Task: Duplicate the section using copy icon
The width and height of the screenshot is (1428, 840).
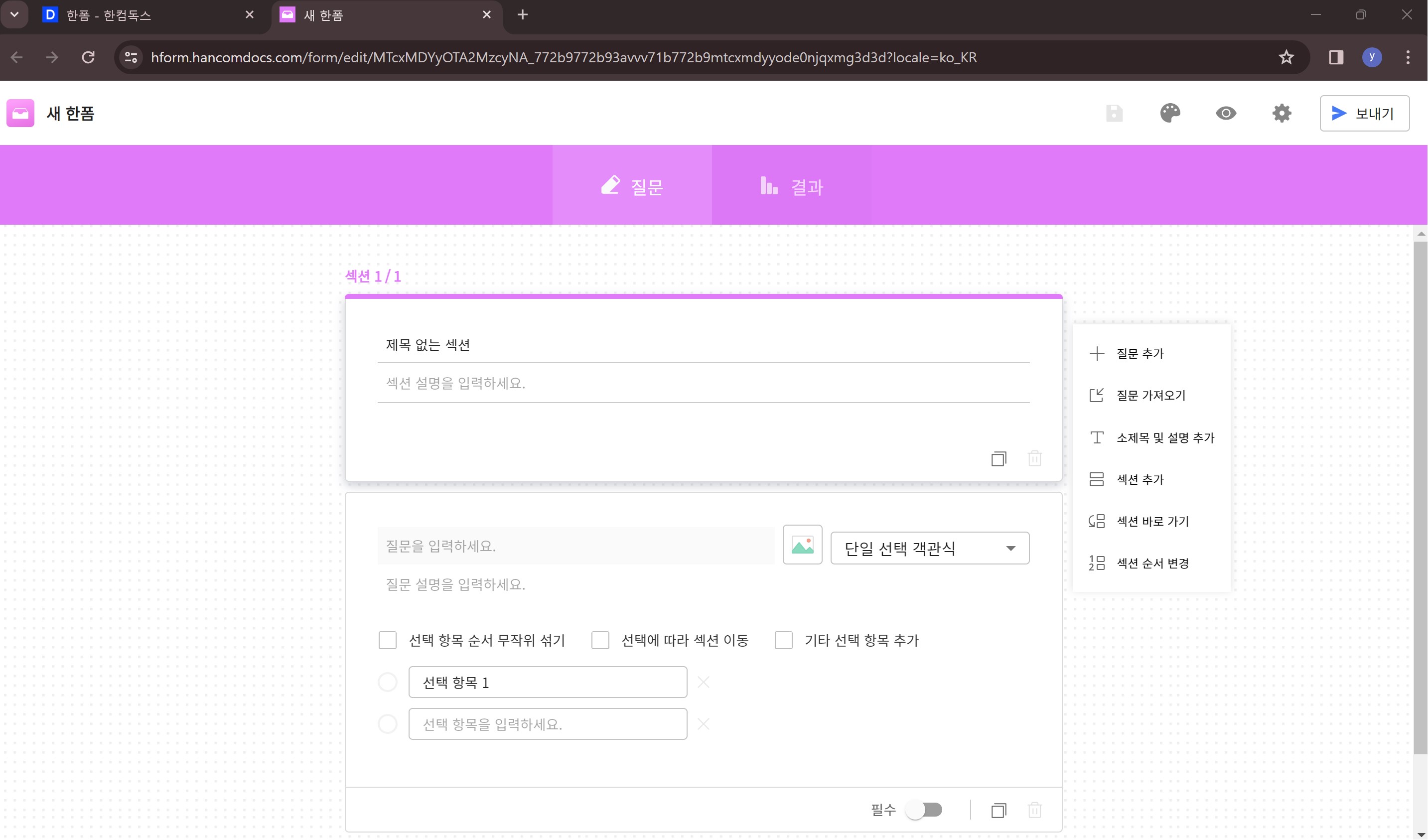Action: coord(999,458)
